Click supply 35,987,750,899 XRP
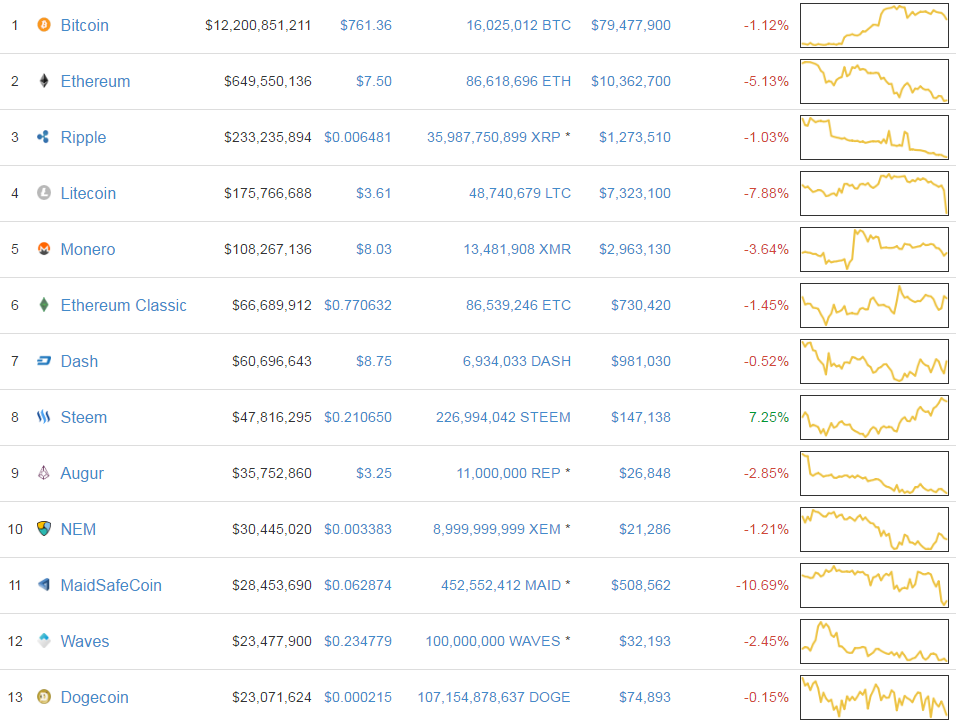 tap(494, 138)
